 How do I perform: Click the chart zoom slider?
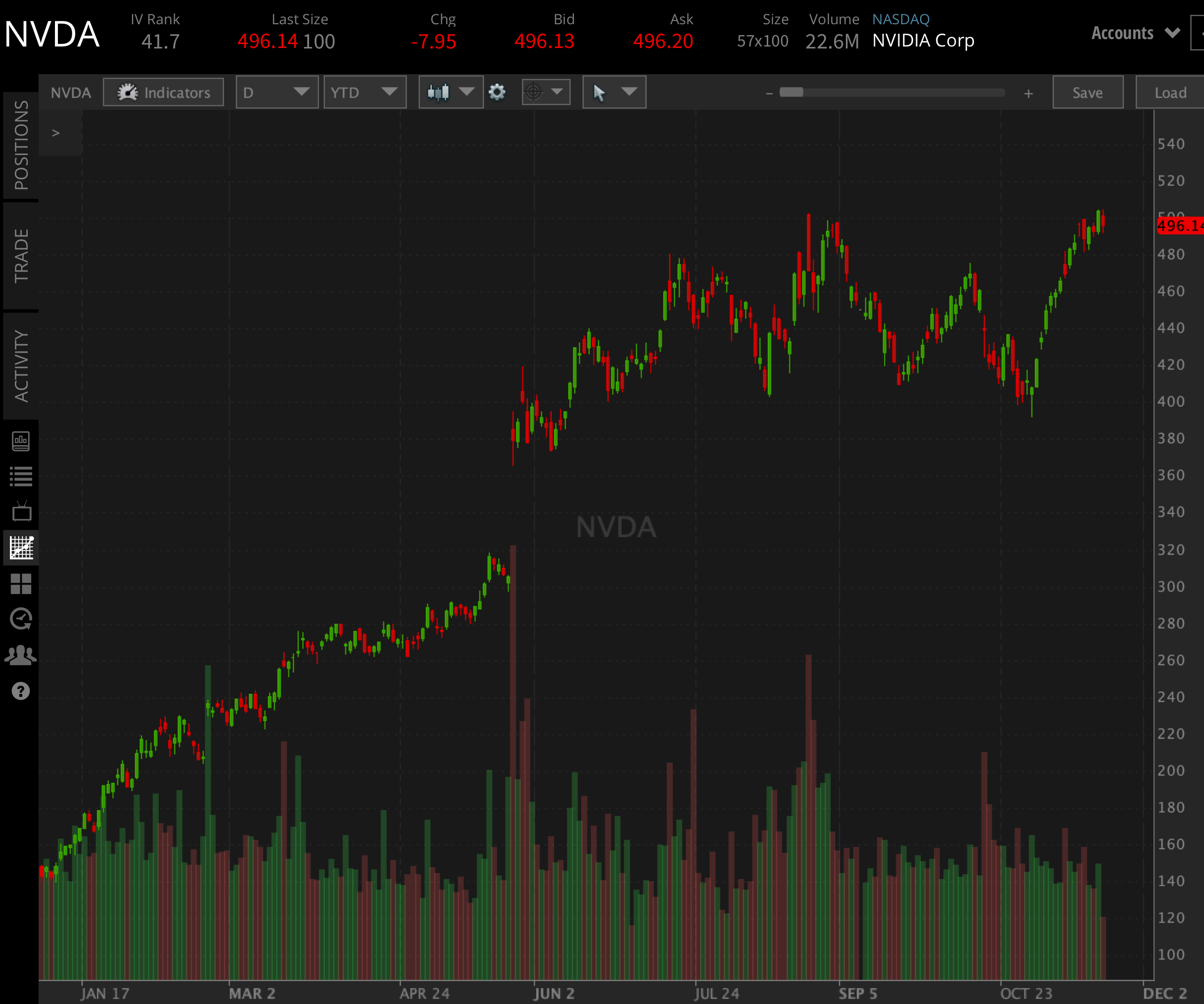pos(792,91)
